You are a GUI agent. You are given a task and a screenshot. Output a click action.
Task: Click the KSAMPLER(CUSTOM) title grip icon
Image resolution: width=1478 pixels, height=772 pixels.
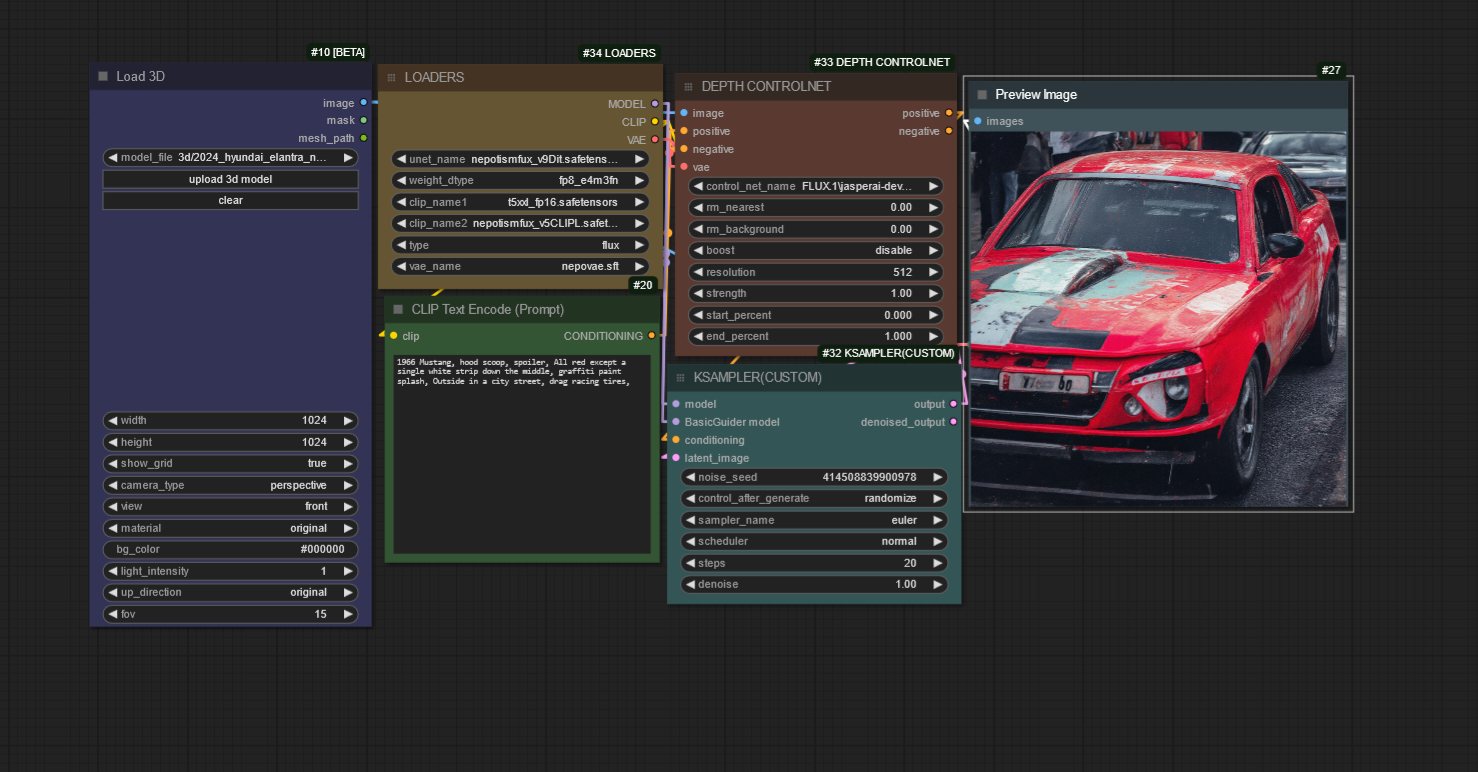[x=681, y=377]
